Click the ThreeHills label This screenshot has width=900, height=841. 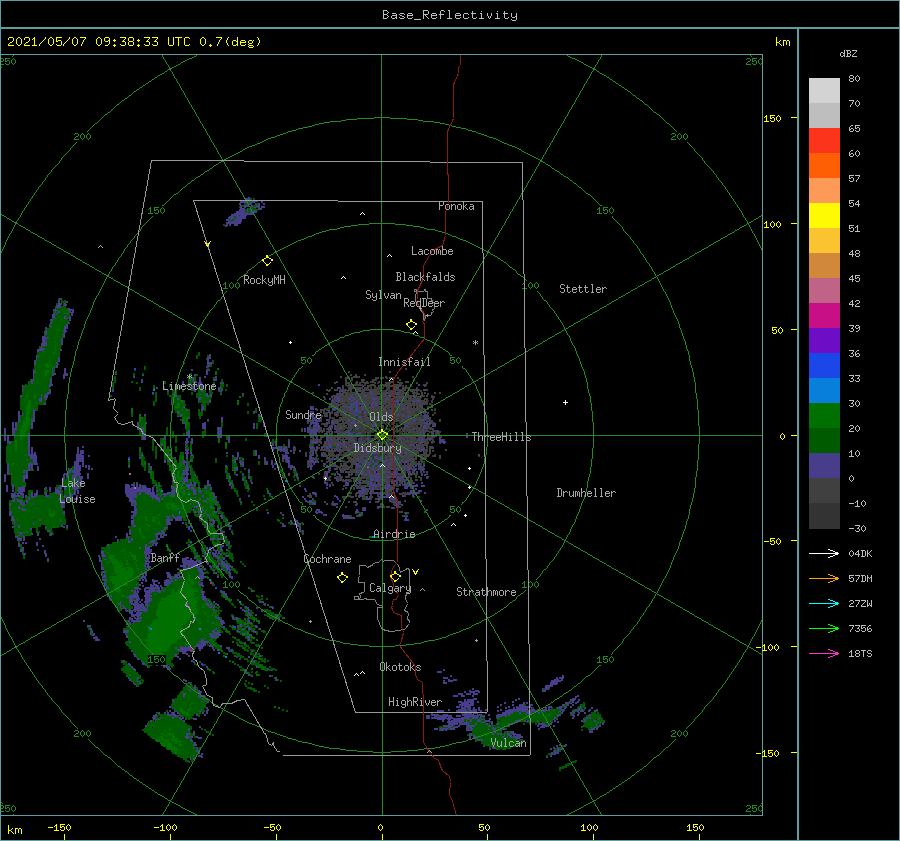click(x=501, y=437)
